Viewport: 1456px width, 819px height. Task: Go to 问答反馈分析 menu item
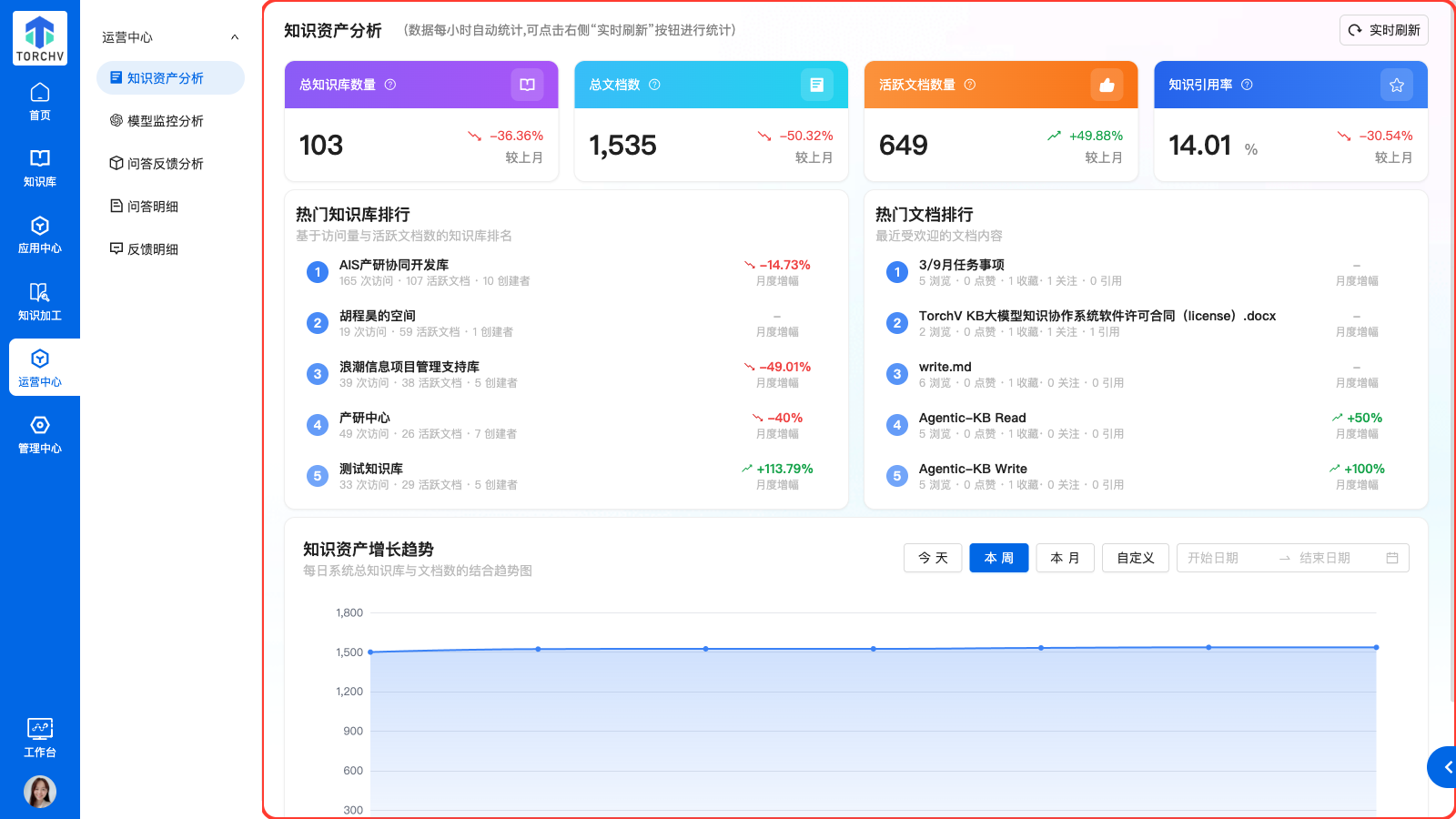pyautogui.click(x=166, y=164)
